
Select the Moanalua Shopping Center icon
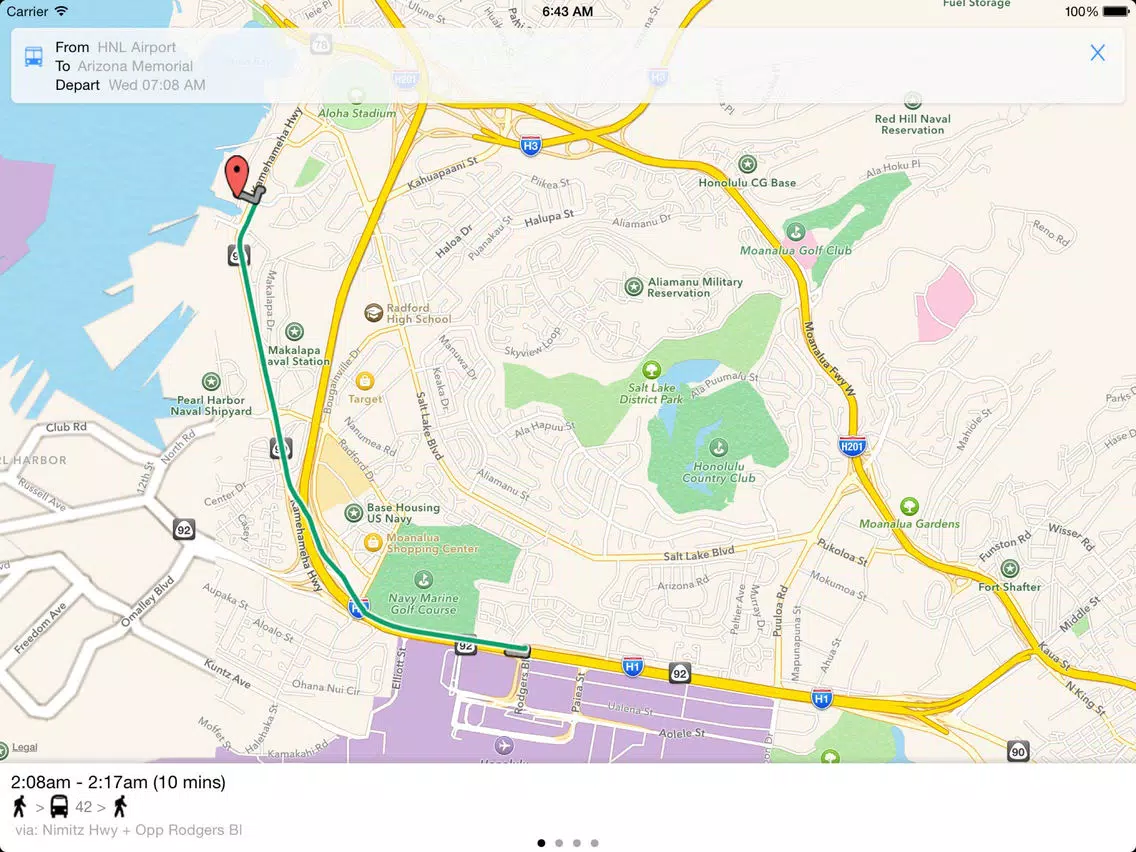tap(373, 542)
